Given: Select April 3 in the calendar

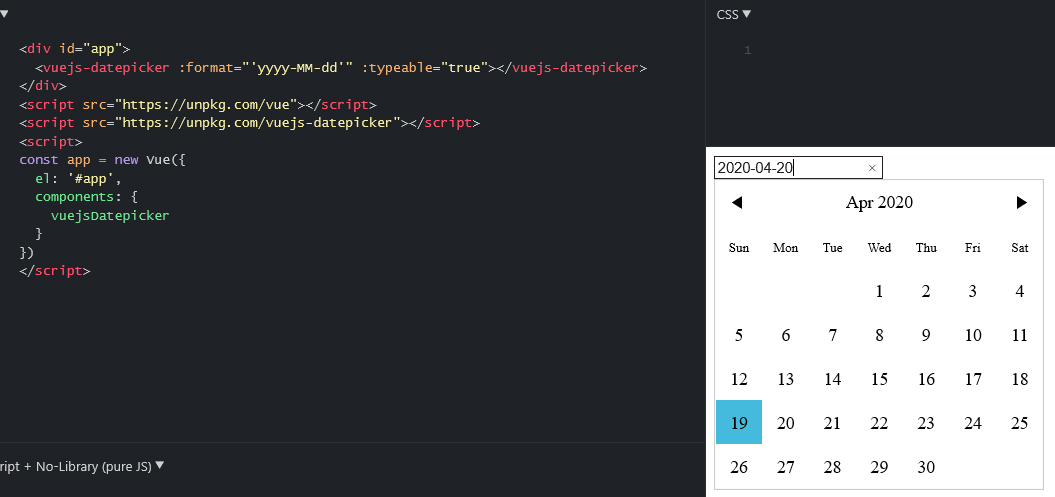Looking at the screenshot, I should (x=973, y=291).
